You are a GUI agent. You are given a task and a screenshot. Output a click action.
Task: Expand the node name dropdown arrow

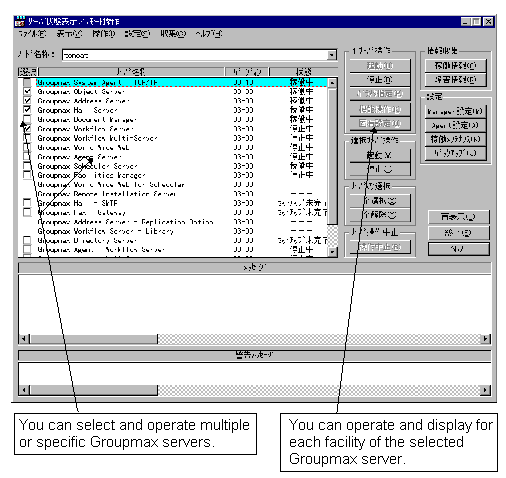[x=331, y=55]
